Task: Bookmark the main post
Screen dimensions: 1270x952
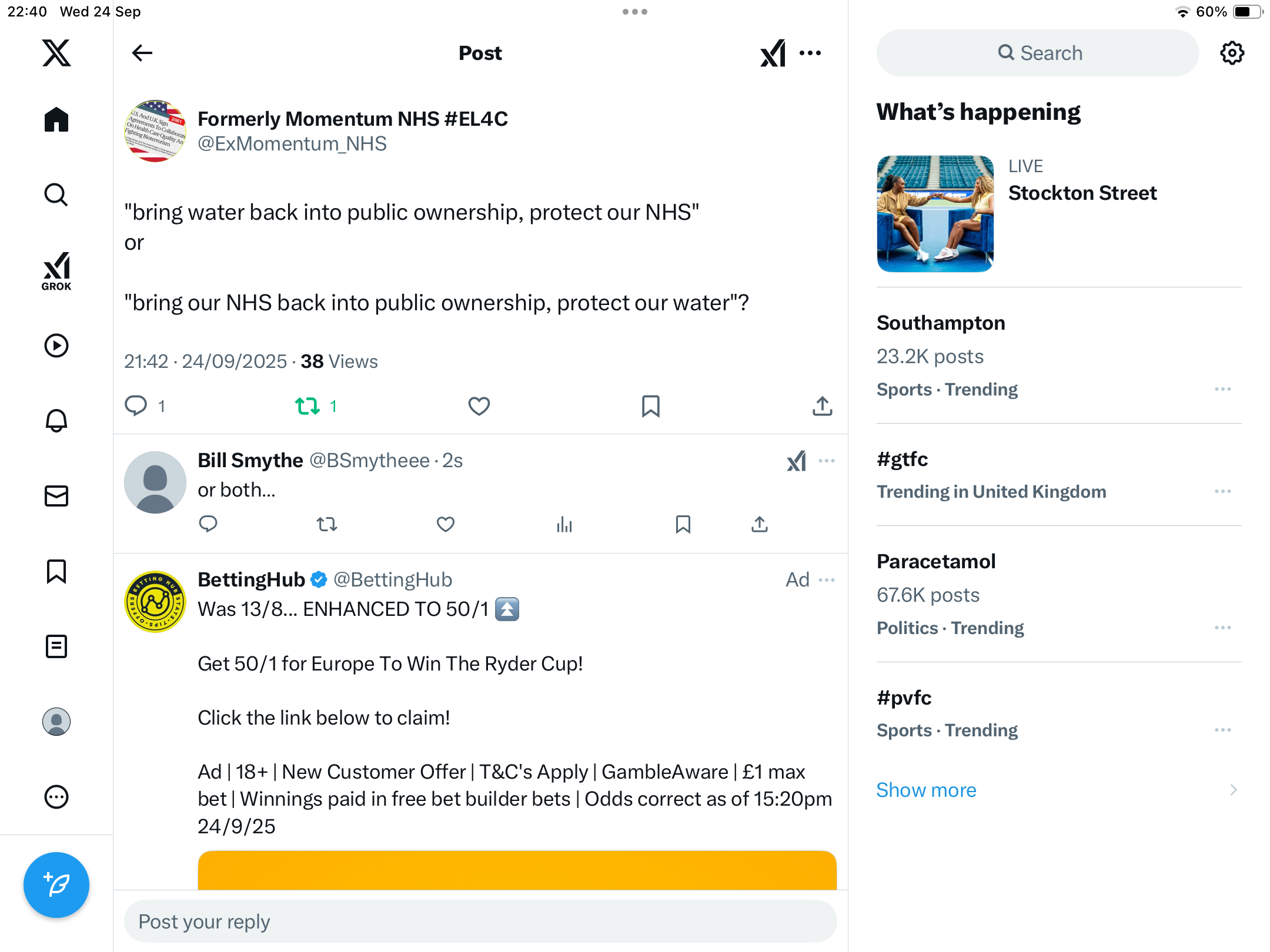Action: [x=650, y=406]
